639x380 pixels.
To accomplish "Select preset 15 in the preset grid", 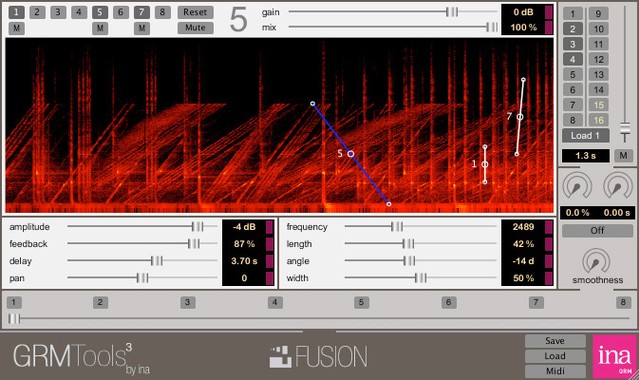I will coord(598,105).
